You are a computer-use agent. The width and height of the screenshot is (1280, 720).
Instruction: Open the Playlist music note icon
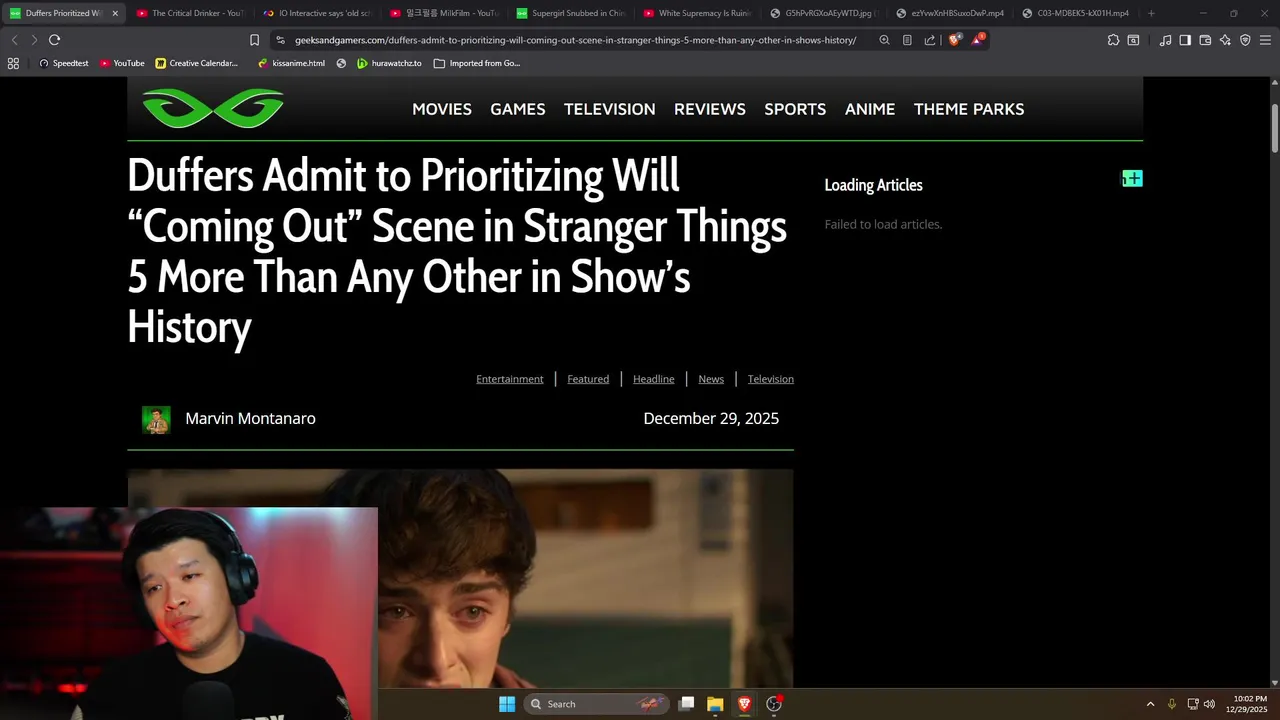[1165, 40]
